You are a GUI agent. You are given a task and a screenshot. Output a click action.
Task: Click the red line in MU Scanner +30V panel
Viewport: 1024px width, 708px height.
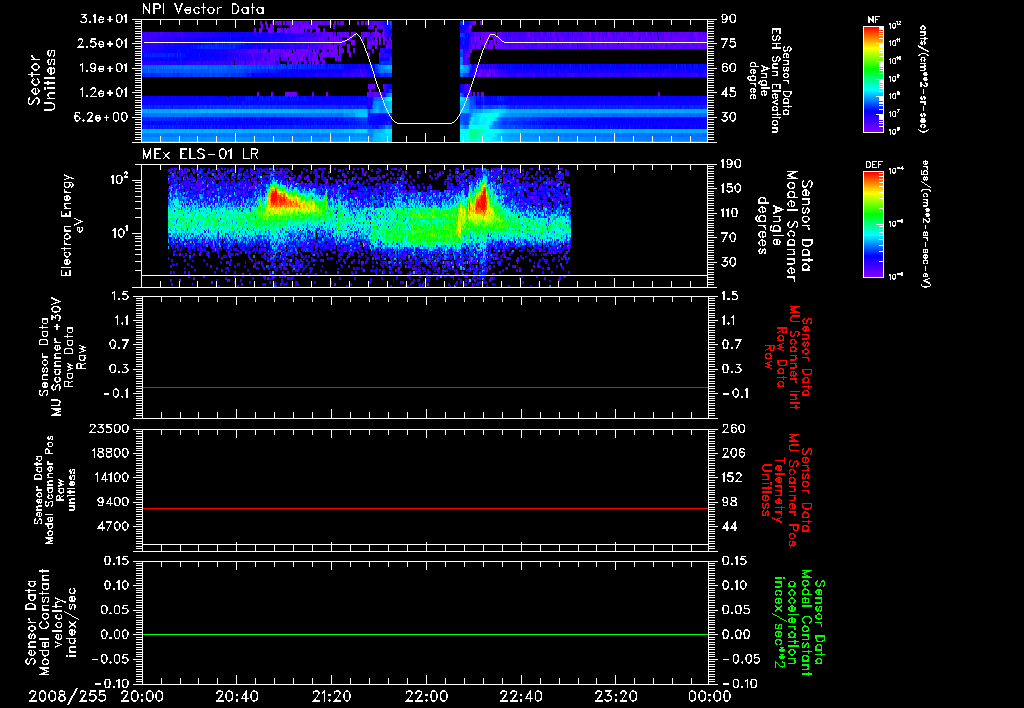click(425, 387)
